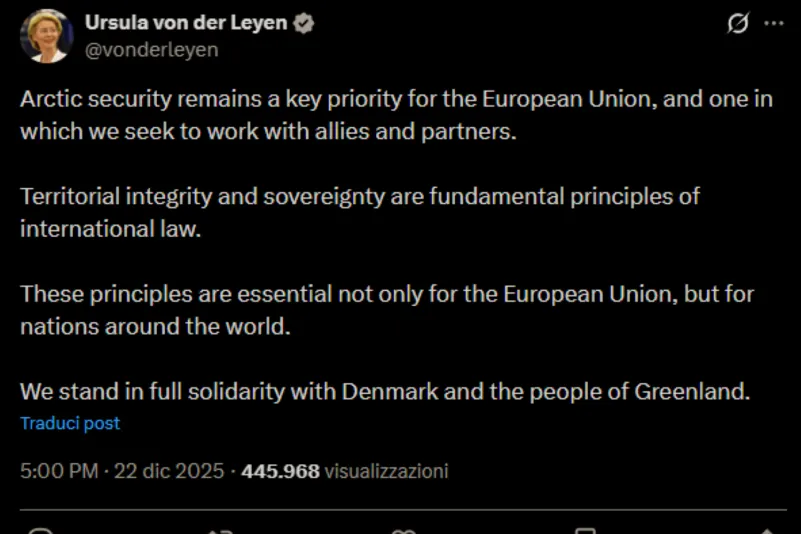
Task: Click the 5:00 PM timestamp
Action: coord(58,471)
